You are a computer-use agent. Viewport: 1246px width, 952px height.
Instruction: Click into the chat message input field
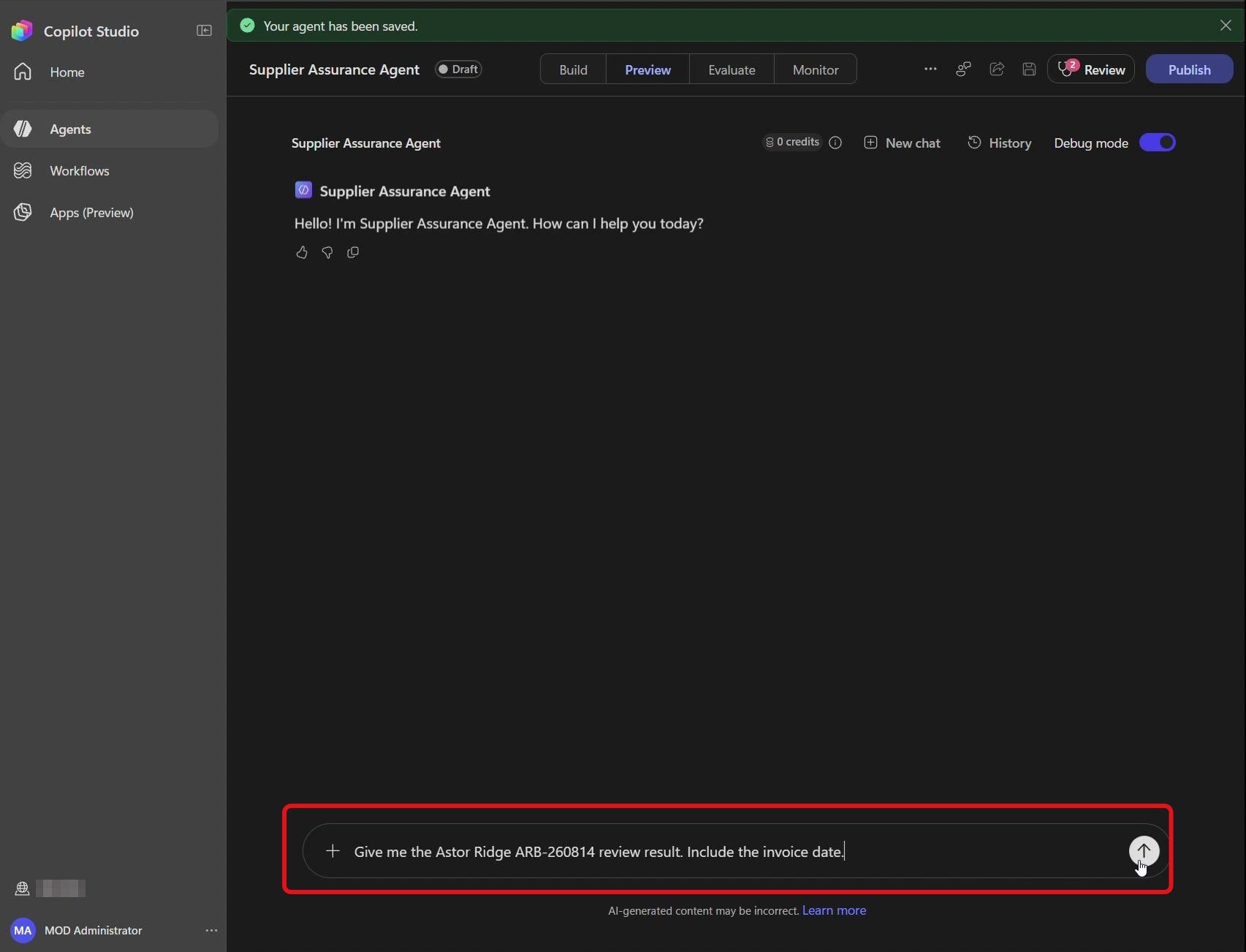pyautogui.click(x=737, y=851)
